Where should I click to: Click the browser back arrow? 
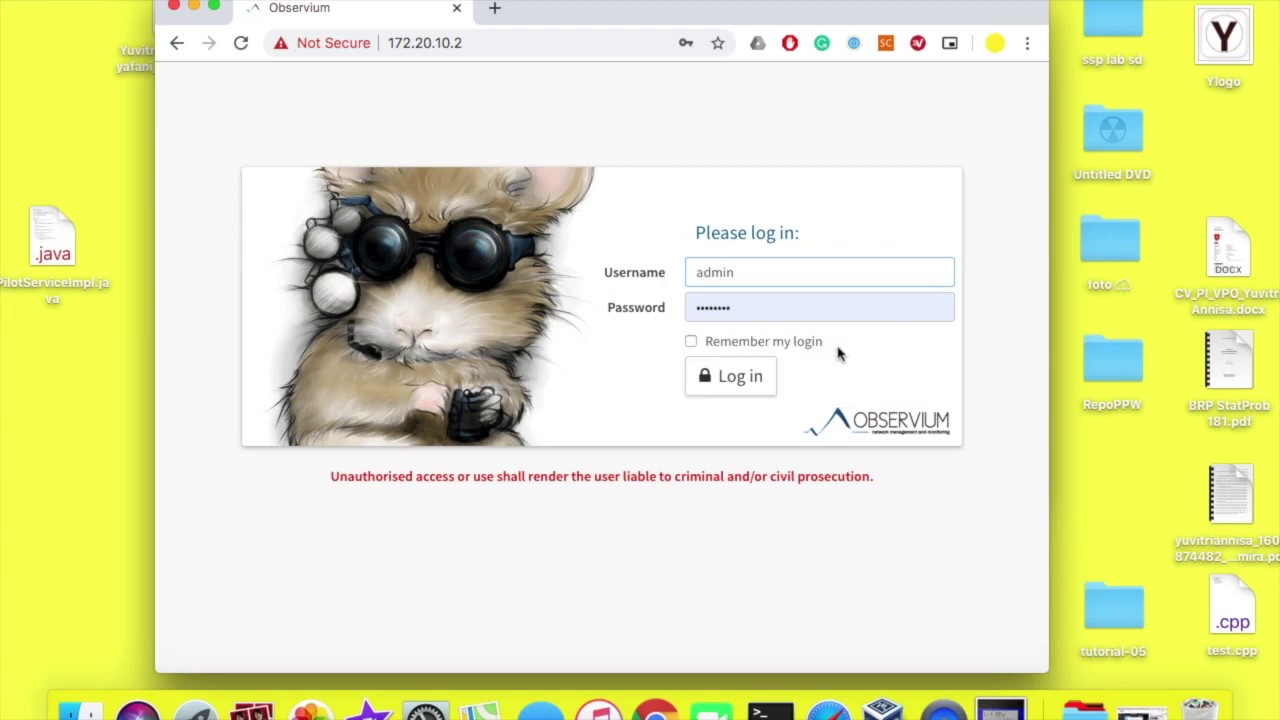(x=177, y=43)
